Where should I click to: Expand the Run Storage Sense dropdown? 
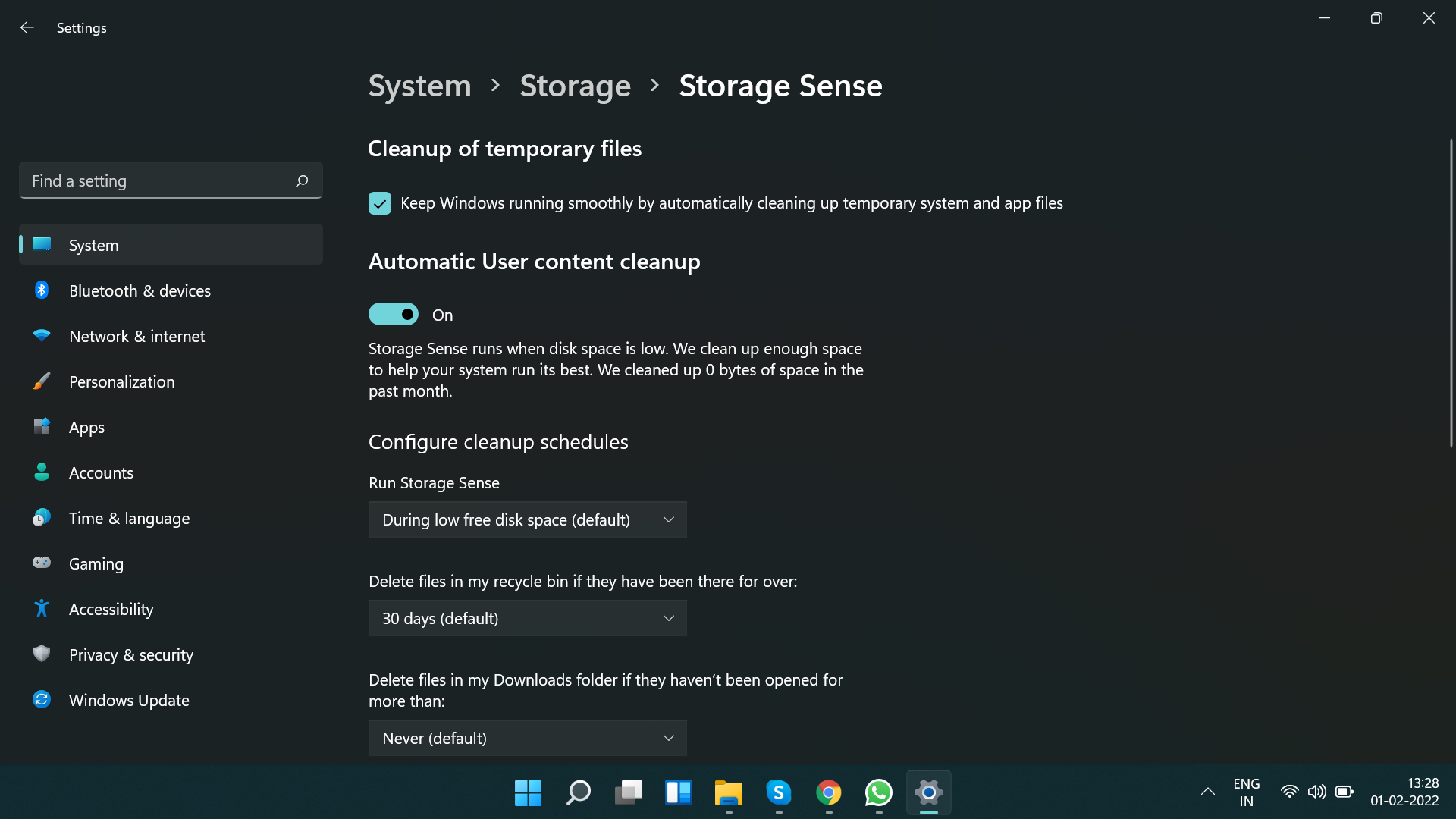[x=527, y=519]
